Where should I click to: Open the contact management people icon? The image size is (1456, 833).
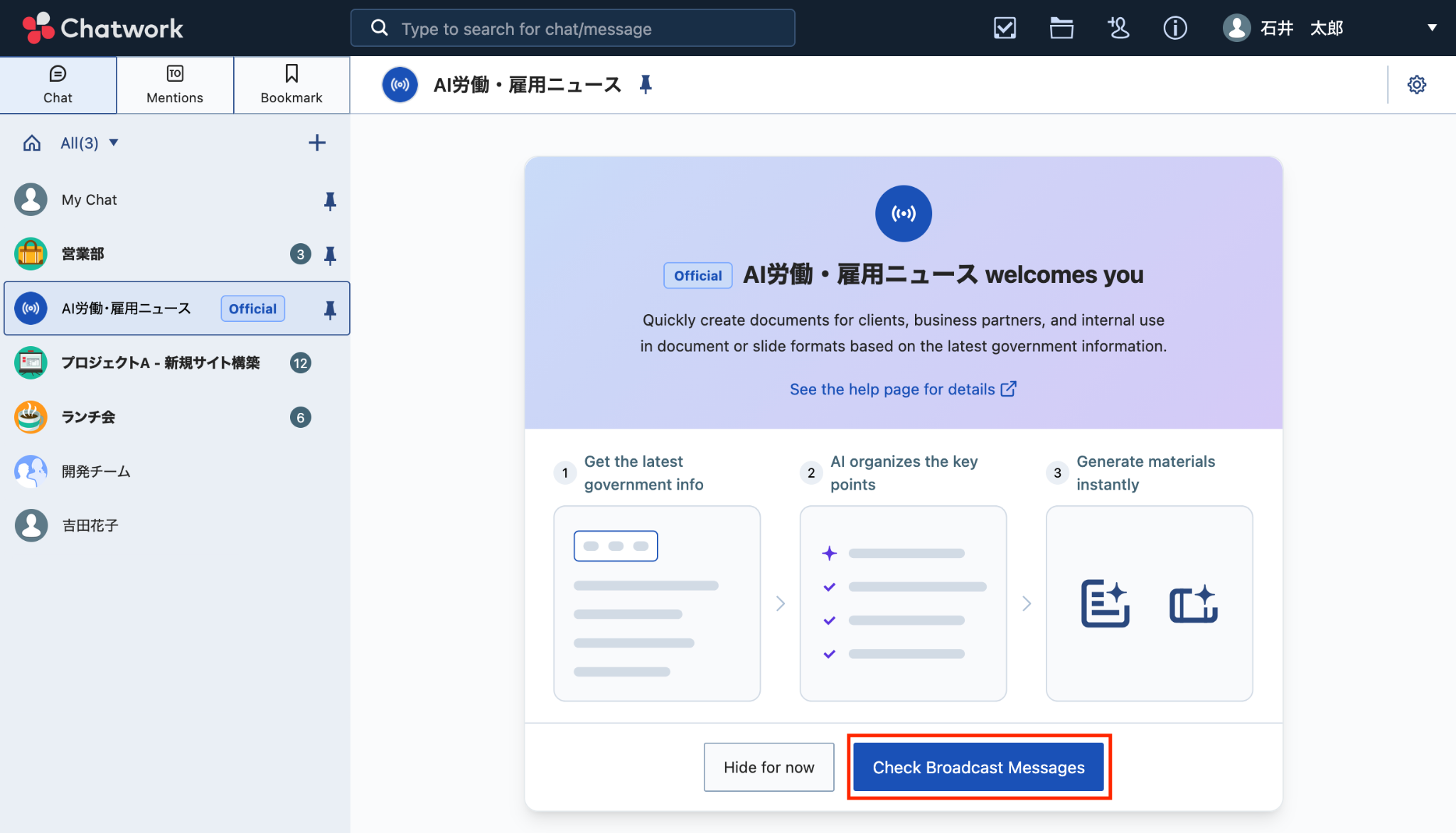click(1118, 28)
